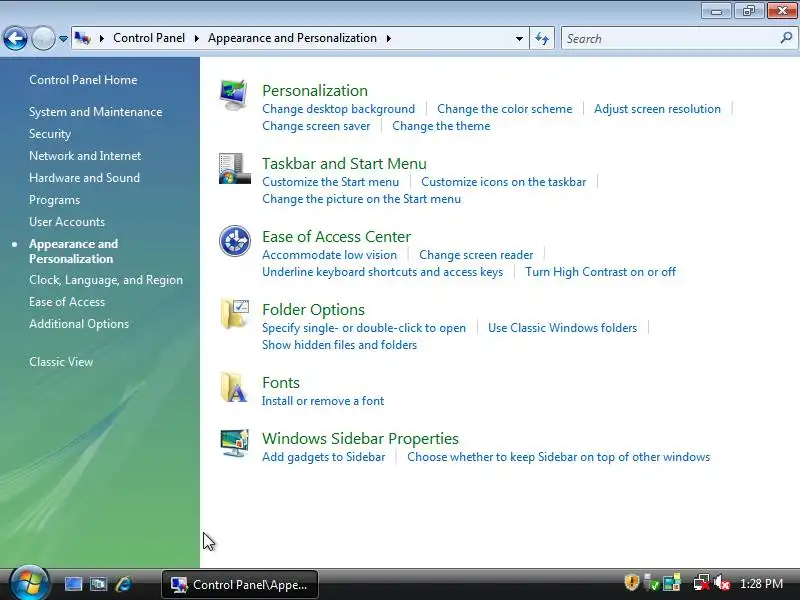Viewport: 800px width, 600px height.
Task: Open Taskbar and Start Menu heading
Action: tap(344, 163)
